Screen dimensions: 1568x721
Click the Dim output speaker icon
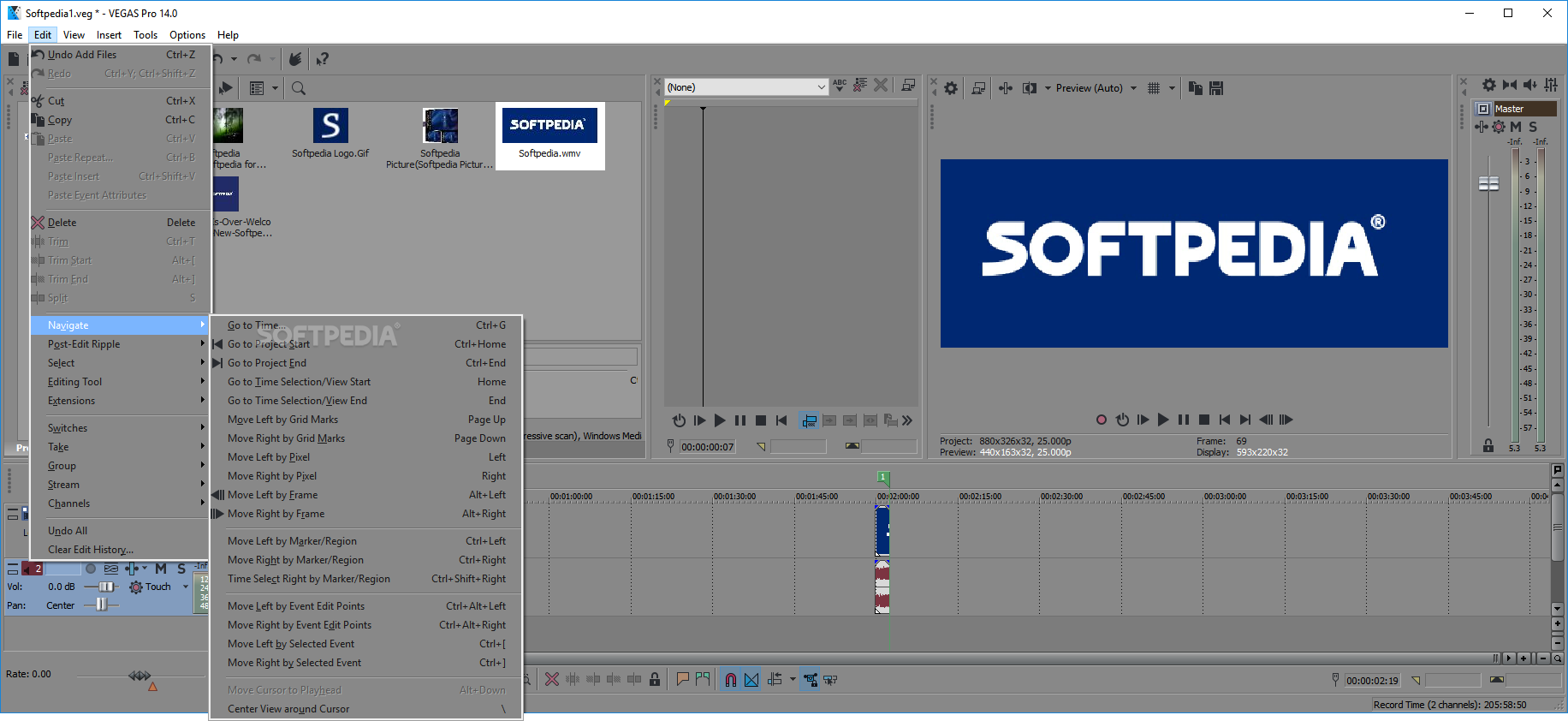[x=1530, y=85]
